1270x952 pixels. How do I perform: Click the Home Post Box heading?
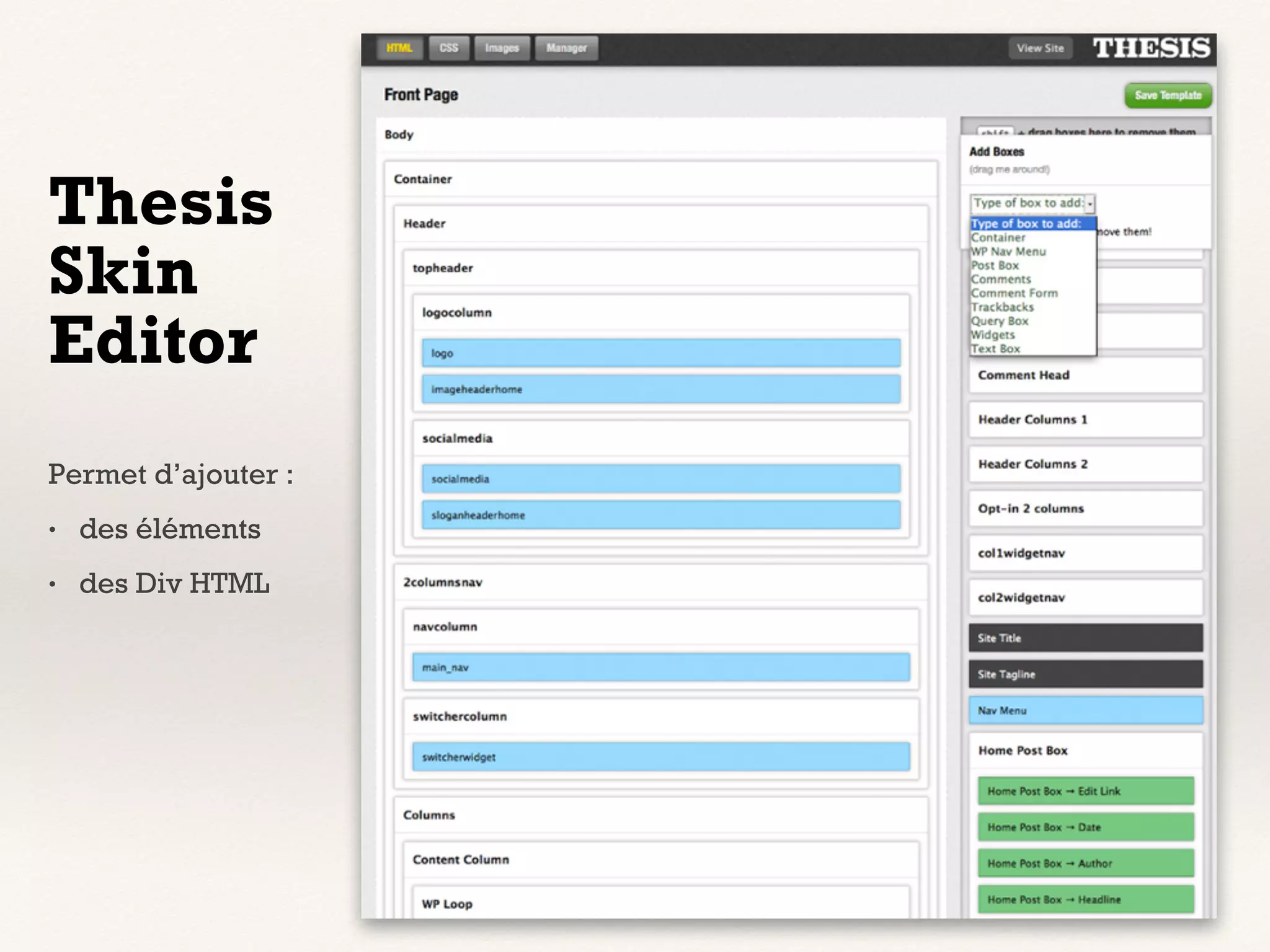[x=1023, y=751]
